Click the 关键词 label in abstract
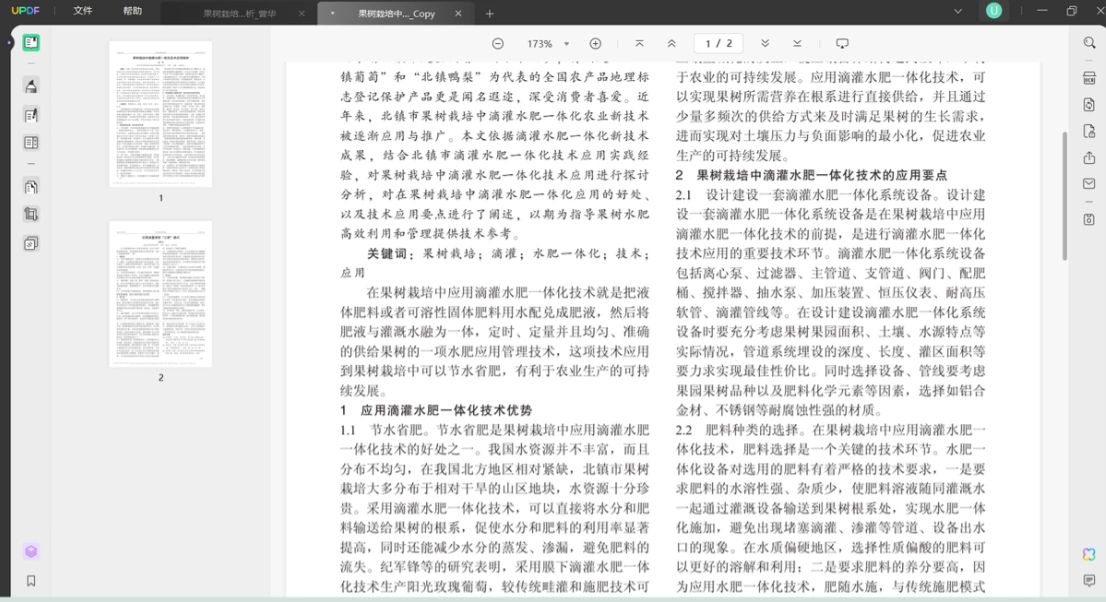The height and width of the screenshot is (602, 1106). coord(390,253)
